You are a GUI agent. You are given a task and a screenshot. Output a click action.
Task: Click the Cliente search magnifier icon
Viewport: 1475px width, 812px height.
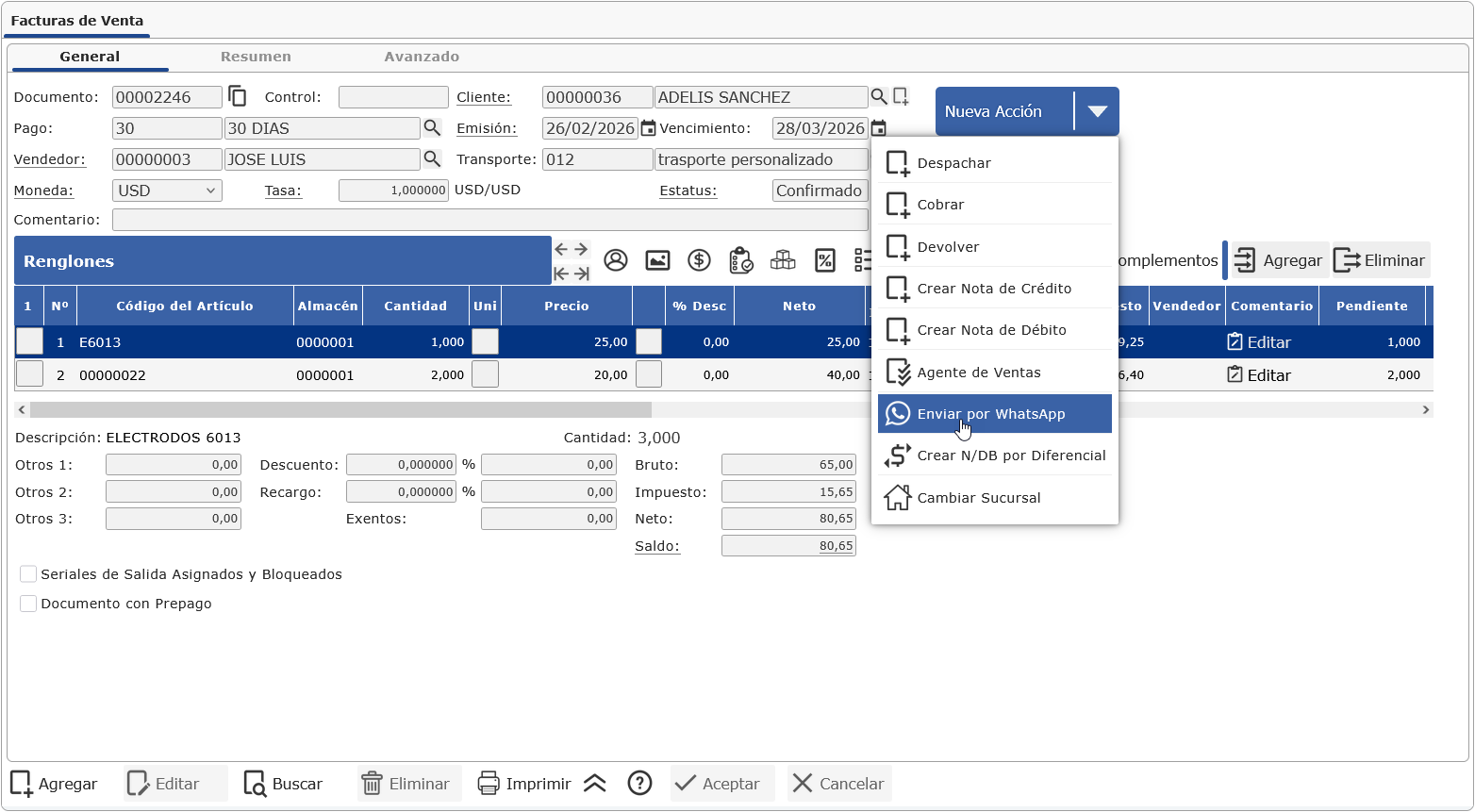click(878, 96)
